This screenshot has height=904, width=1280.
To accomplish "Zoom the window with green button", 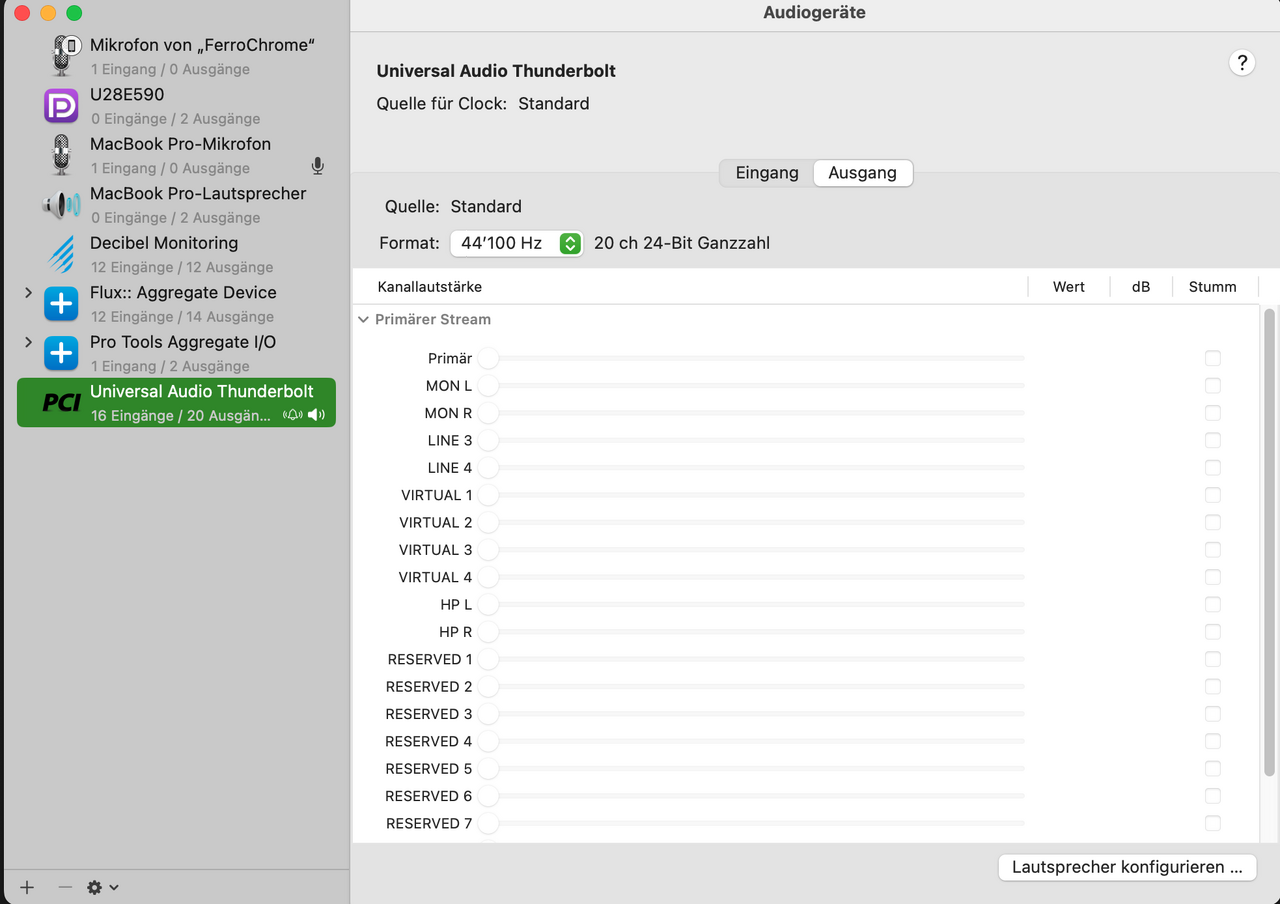I will (x=74, y=13).
